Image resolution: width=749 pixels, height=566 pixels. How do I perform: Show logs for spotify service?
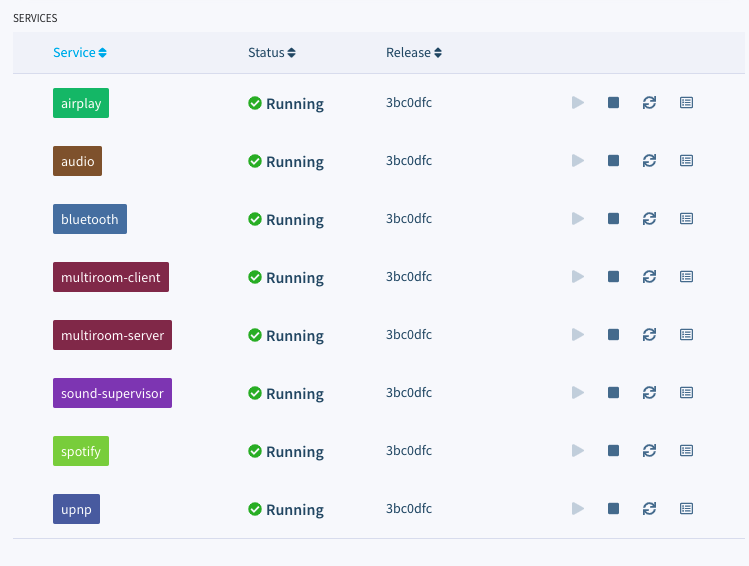(x=686, y=450)
